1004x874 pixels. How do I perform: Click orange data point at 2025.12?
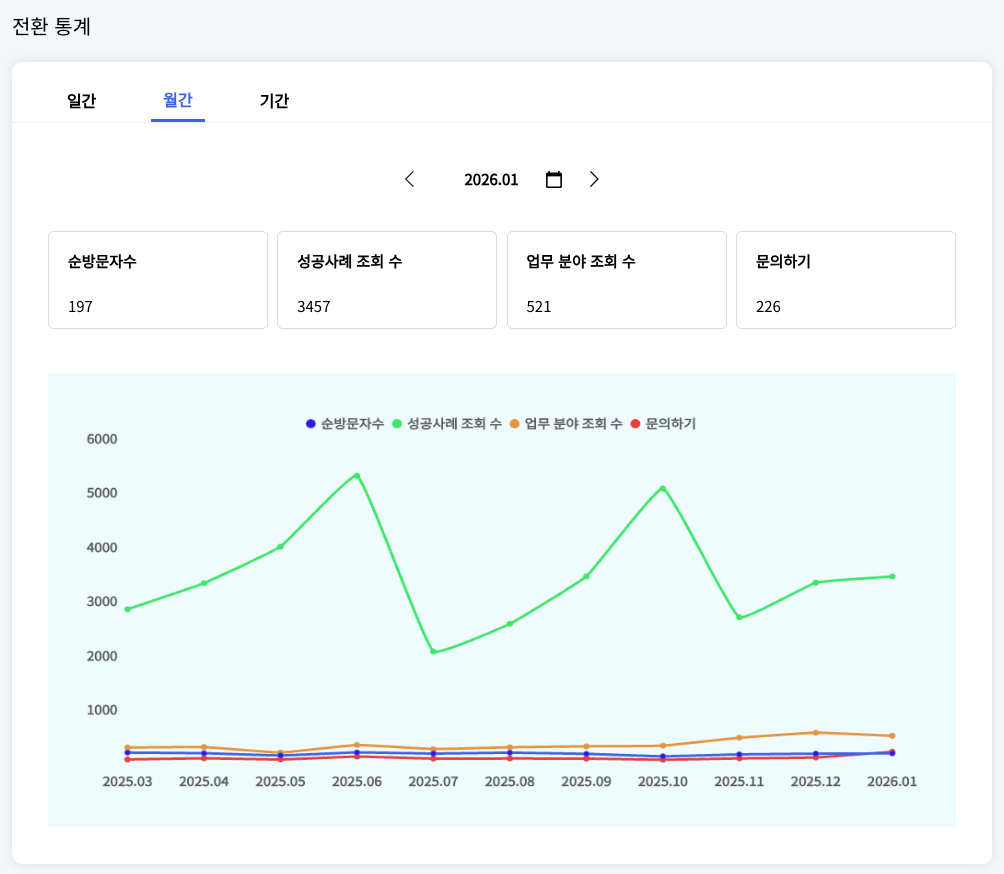pos(816,733)
